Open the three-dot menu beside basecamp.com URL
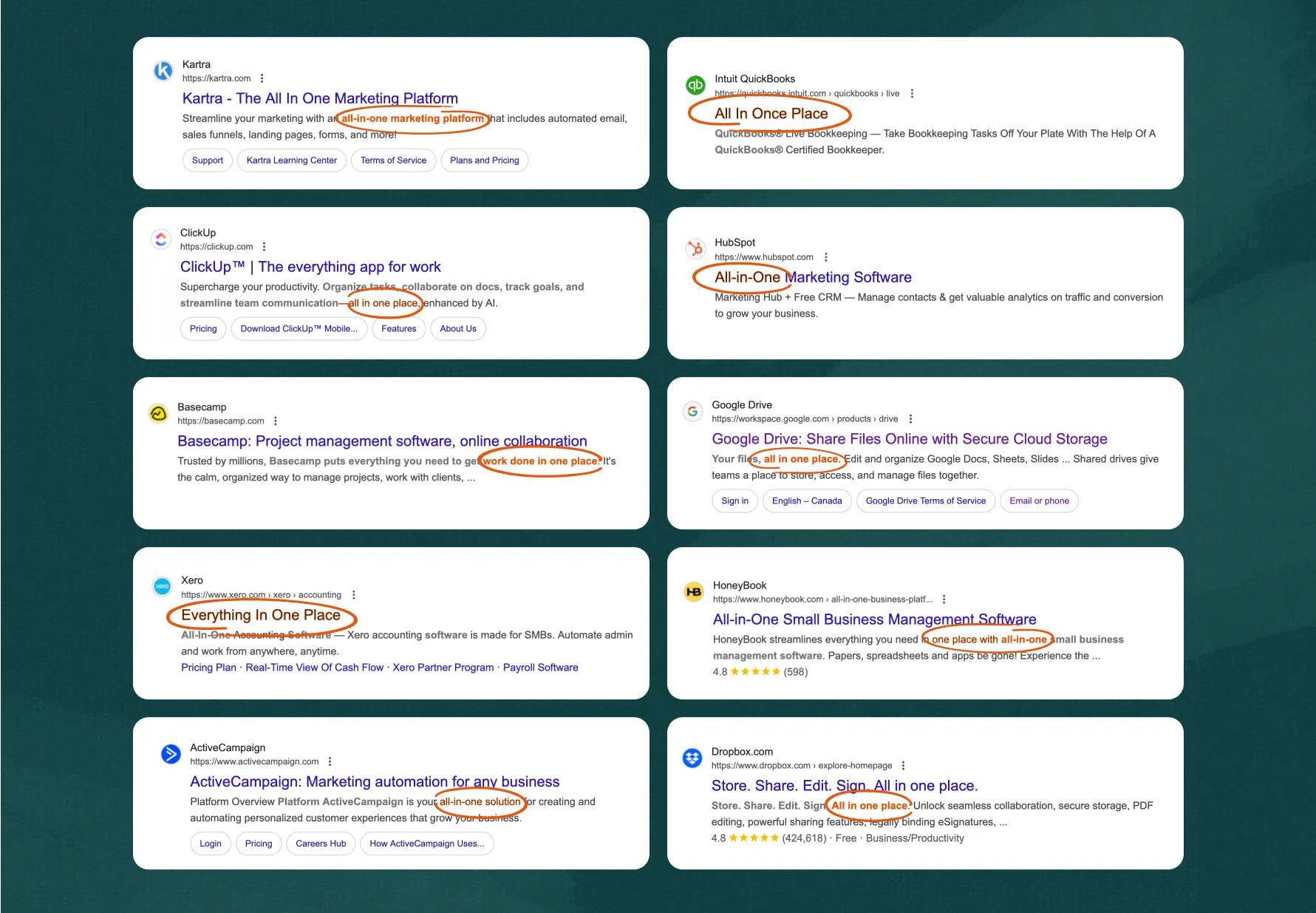 click(x=275, y=421)
